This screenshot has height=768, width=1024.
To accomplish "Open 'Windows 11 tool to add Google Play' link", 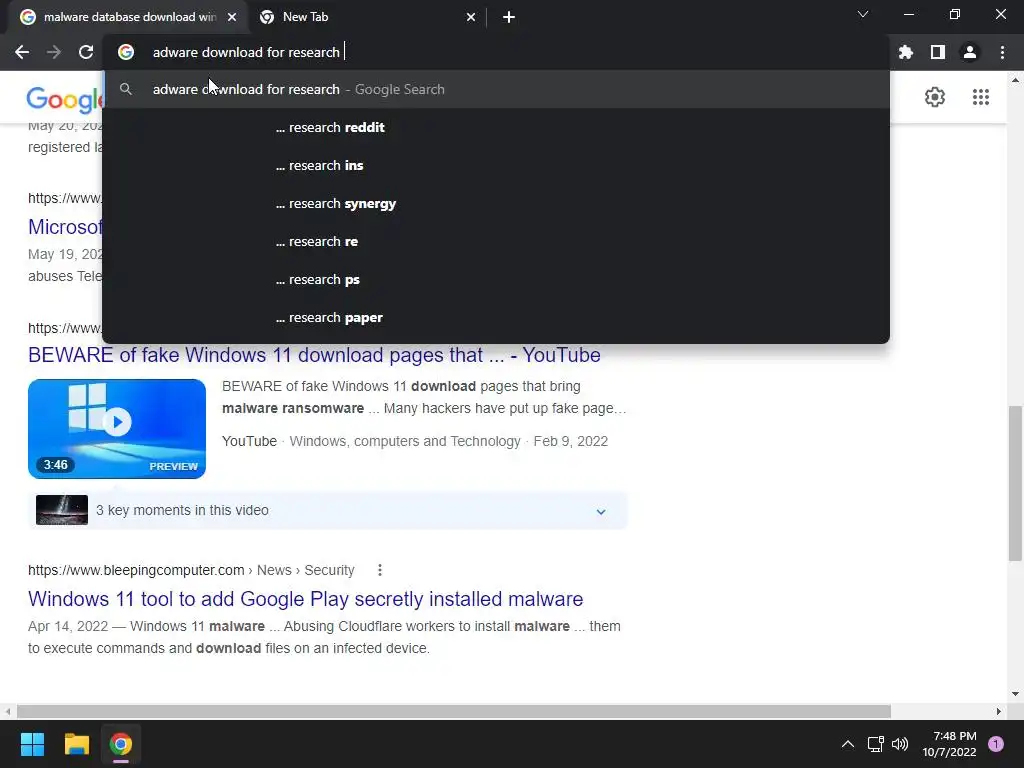I will coord(306,599).
